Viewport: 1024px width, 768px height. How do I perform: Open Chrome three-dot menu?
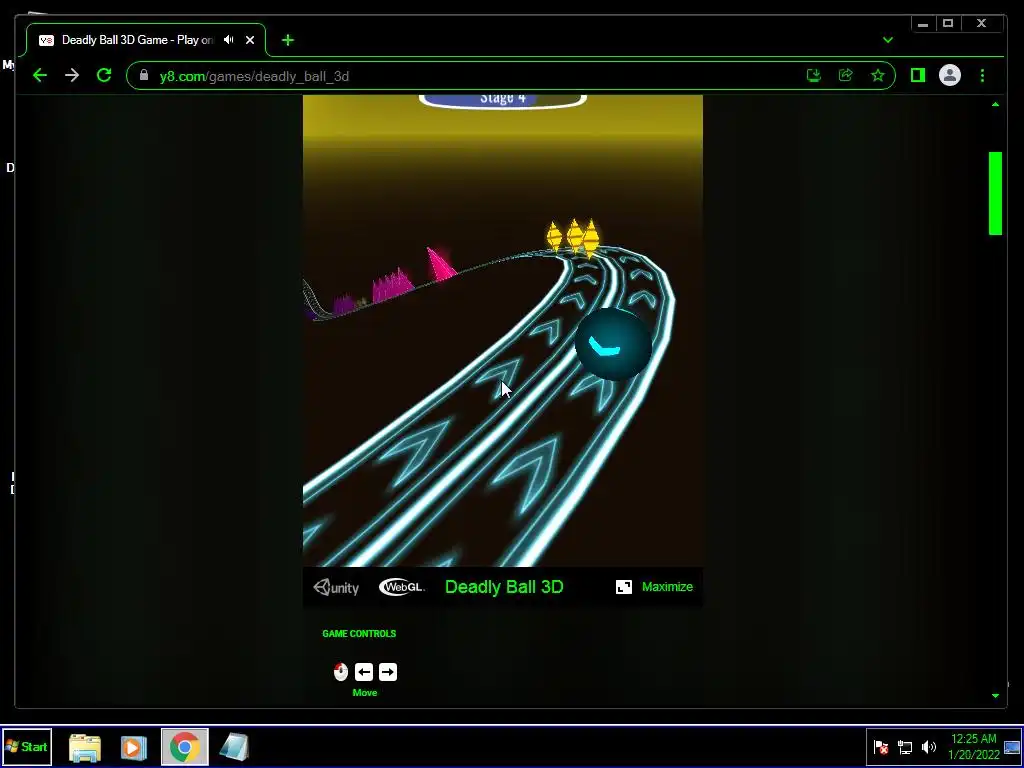[982, 76]
